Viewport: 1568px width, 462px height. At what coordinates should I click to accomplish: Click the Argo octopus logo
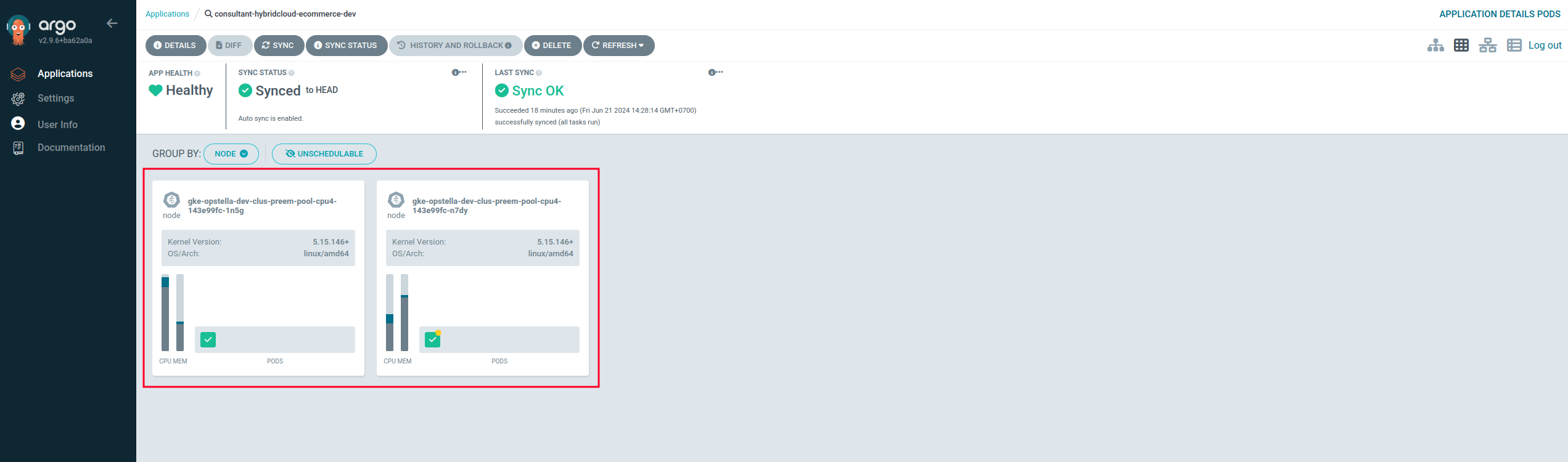pos(18,30)
